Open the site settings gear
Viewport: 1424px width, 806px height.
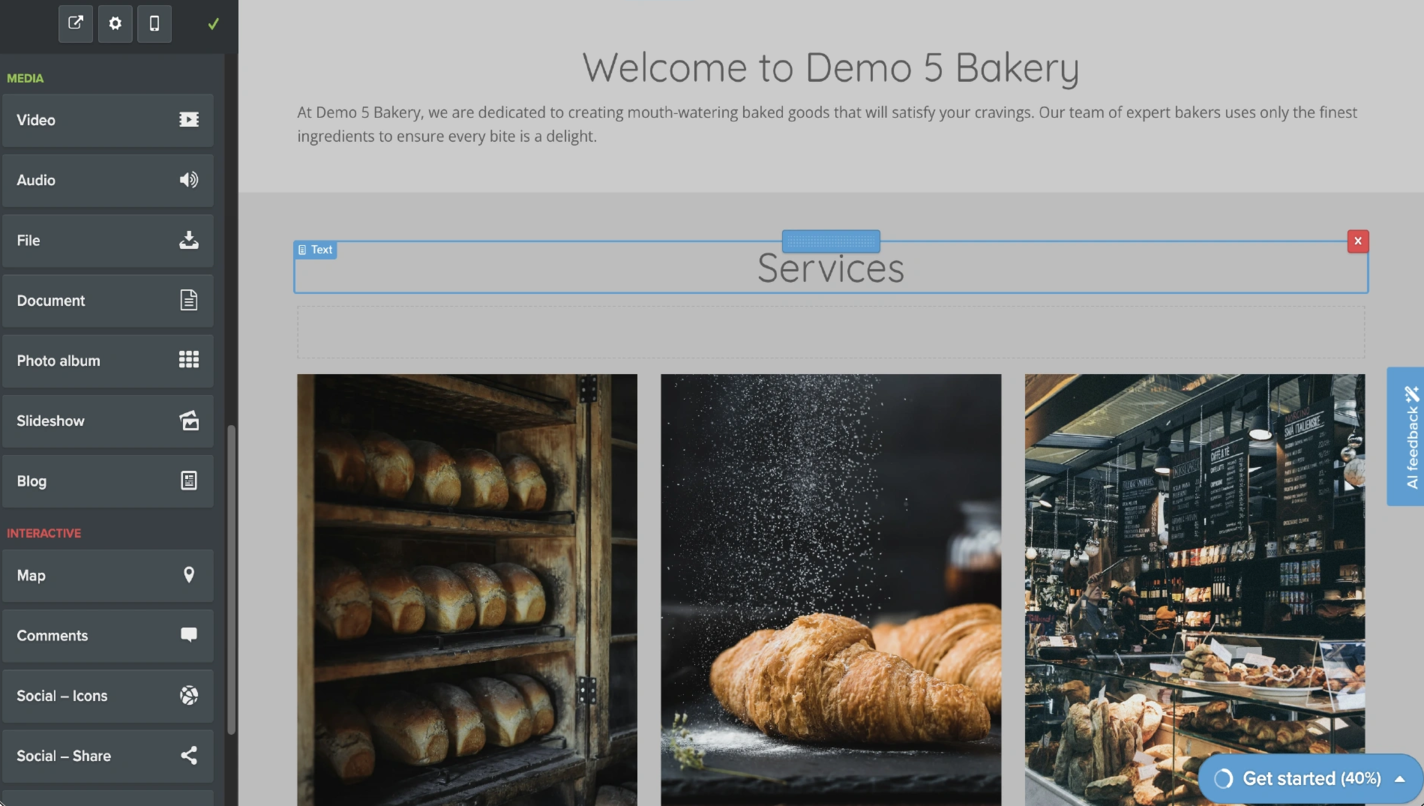tap(115, 24)
